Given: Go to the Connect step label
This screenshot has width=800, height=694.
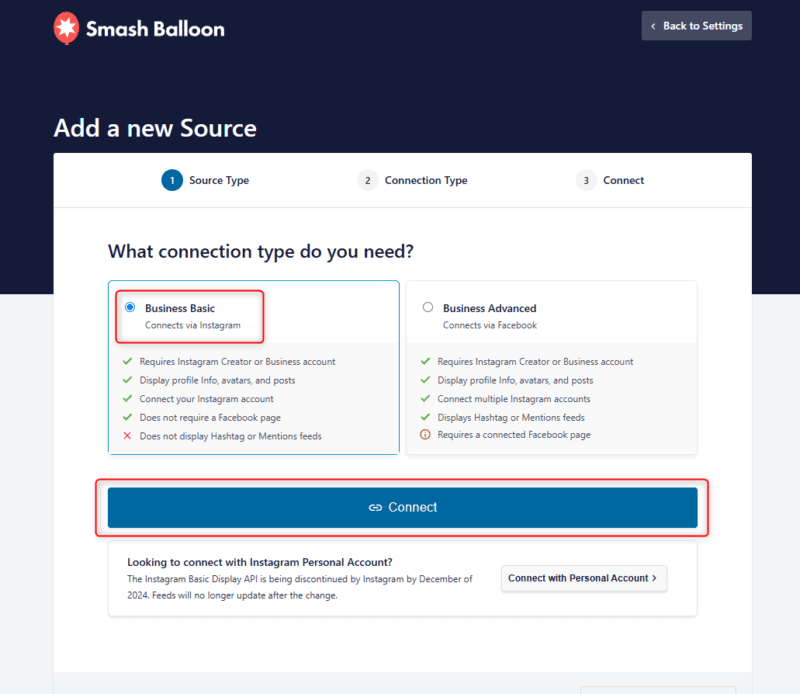Looking at the screenshot, I should 624,181.
